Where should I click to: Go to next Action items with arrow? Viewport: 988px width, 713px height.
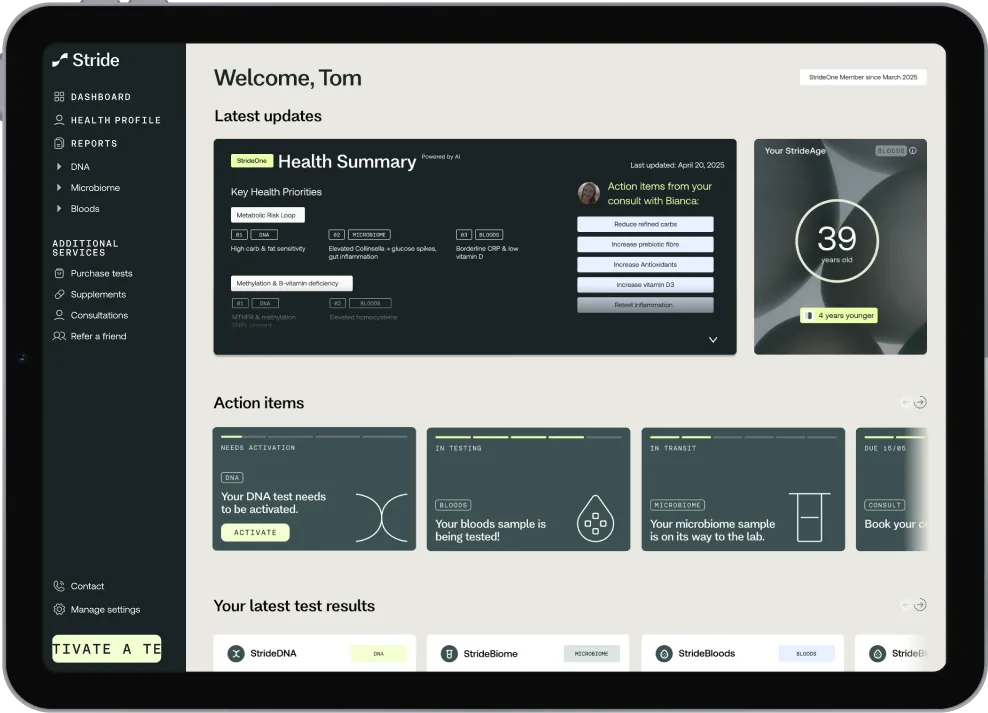click(x=920, y=402)
